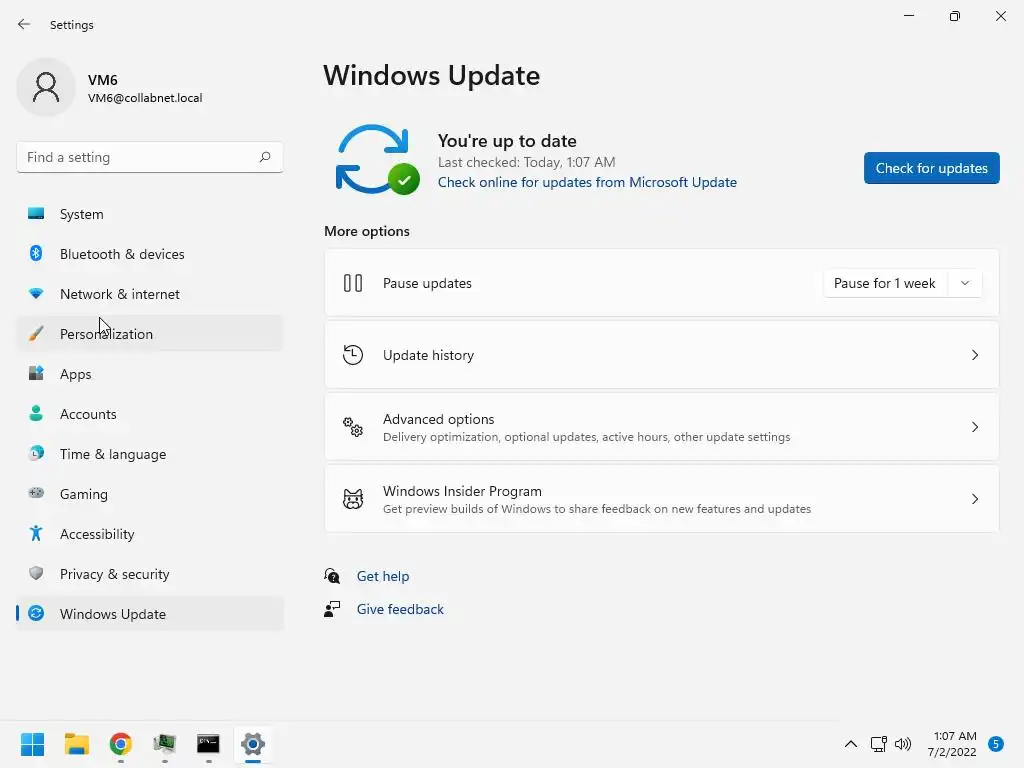Click the Gaming controller icon
The height and width of the screenshot is (768, 1024).
pyautogui.click(x=36, y=493)
